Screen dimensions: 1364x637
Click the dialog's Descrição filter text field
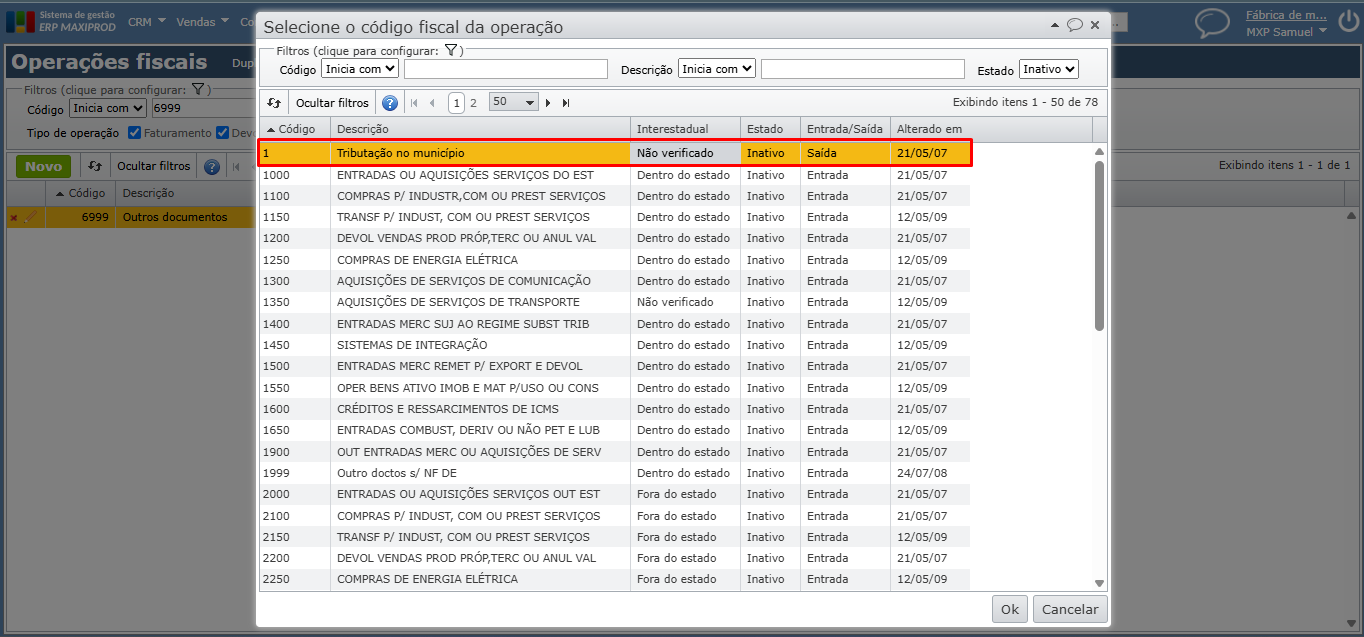863,69
